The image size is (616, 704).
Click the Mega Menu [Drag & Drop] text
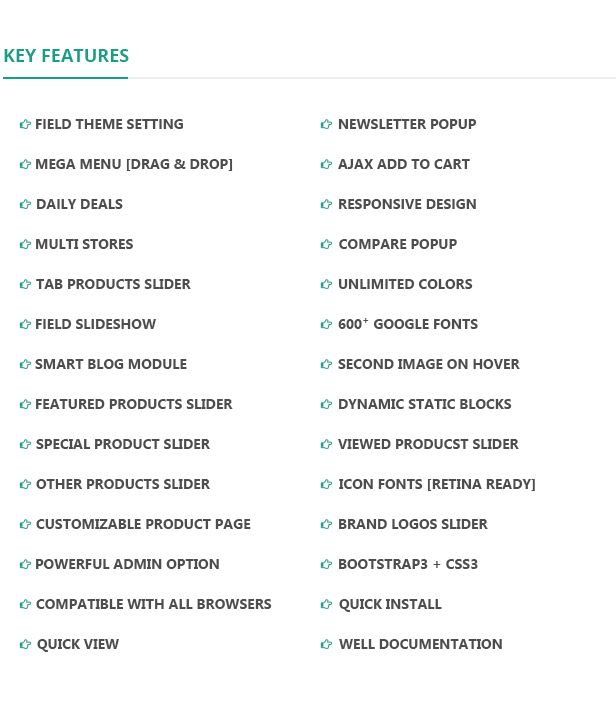(x=134, y=164)
